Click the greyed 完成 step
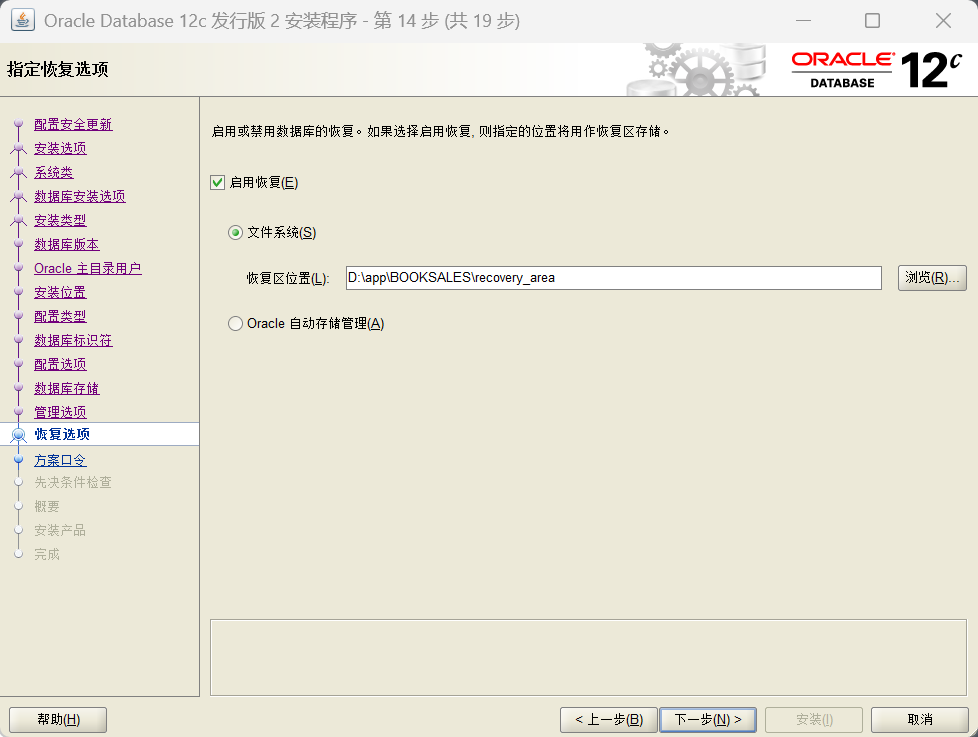 click(47, 554)
